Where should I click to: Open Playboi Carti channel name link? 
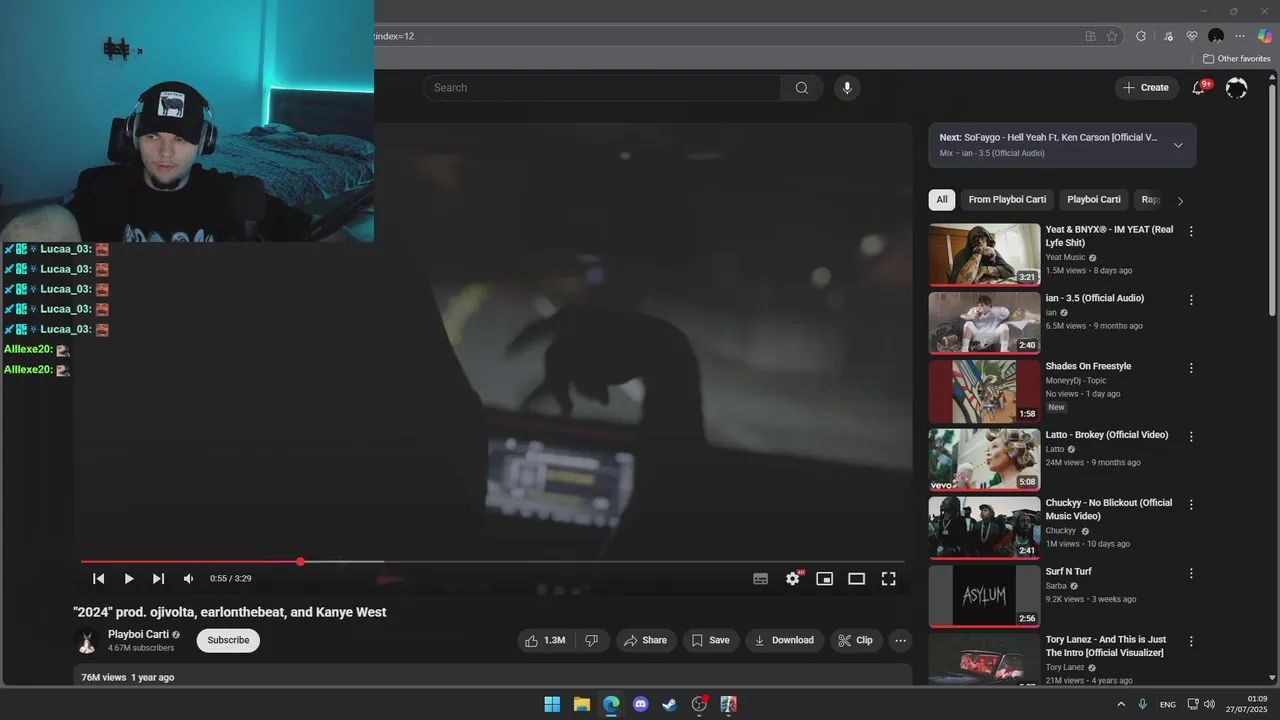[x=138, y=634]
